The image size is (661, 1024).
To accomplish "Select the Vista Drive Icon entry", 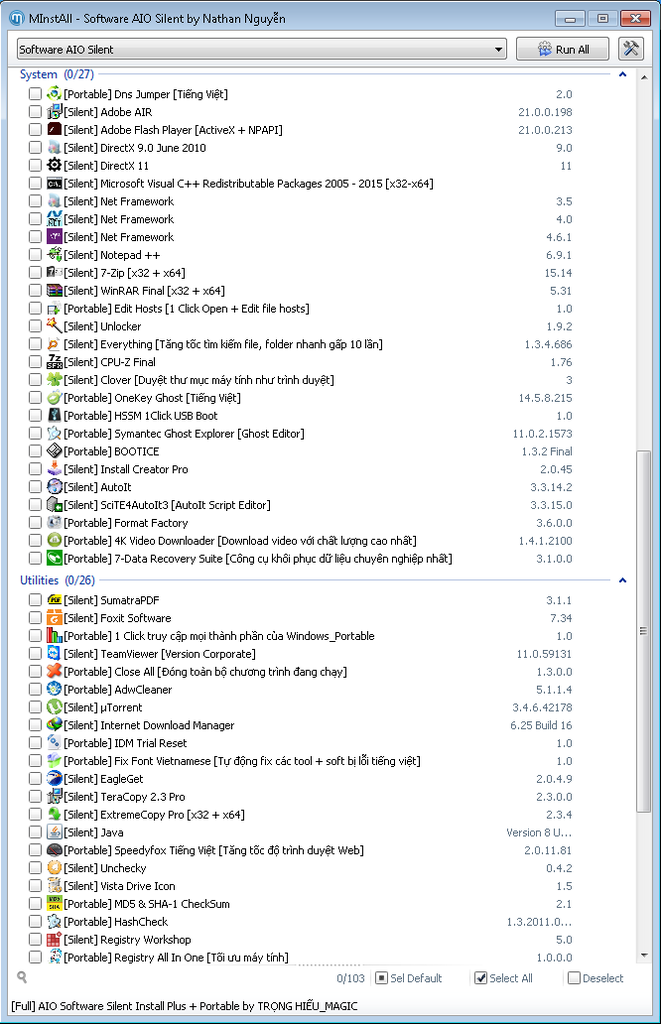I will (x=300, y=886).
